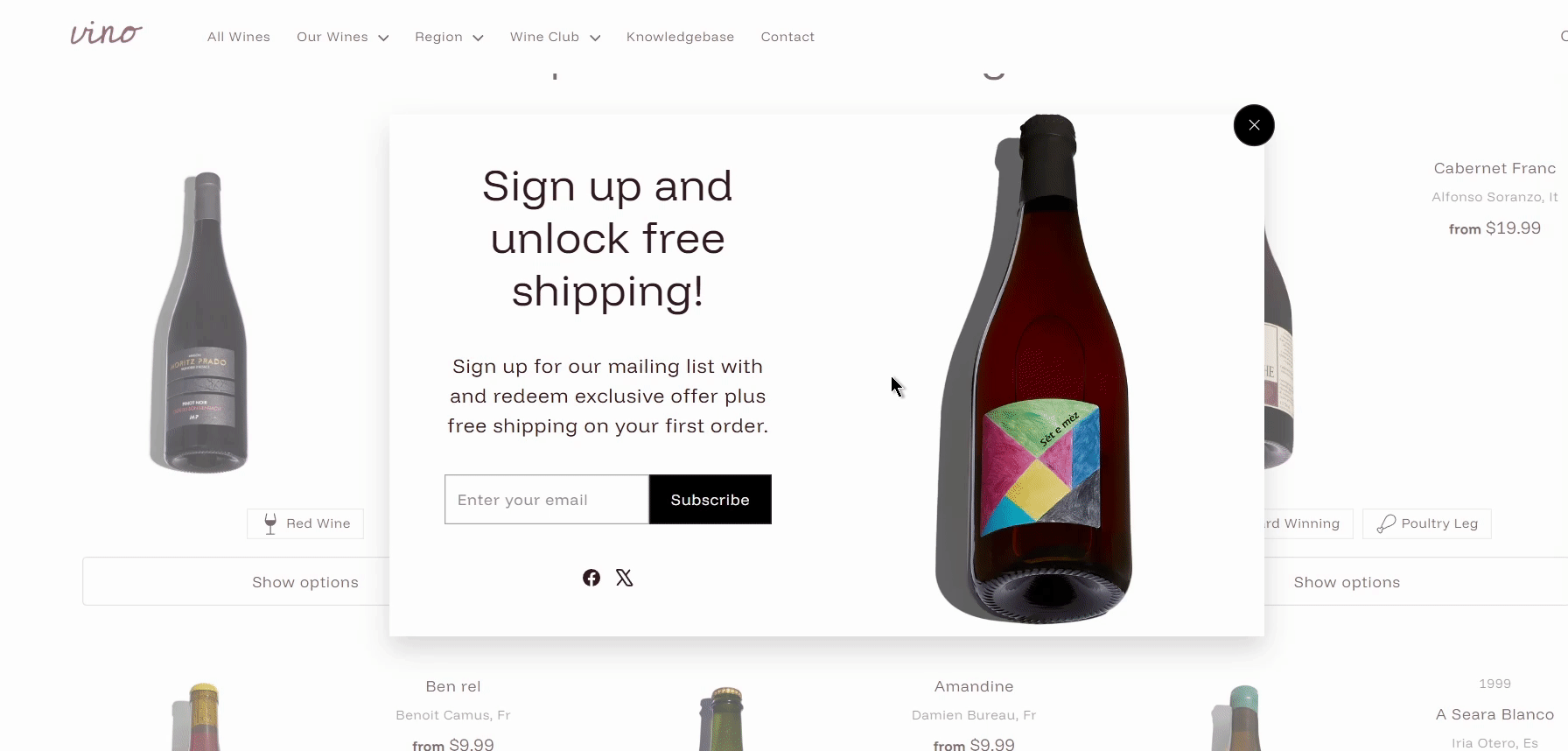The image size is (1568, 751).
Task: Open the Ben rel wine link
Action: coord(453,686)
